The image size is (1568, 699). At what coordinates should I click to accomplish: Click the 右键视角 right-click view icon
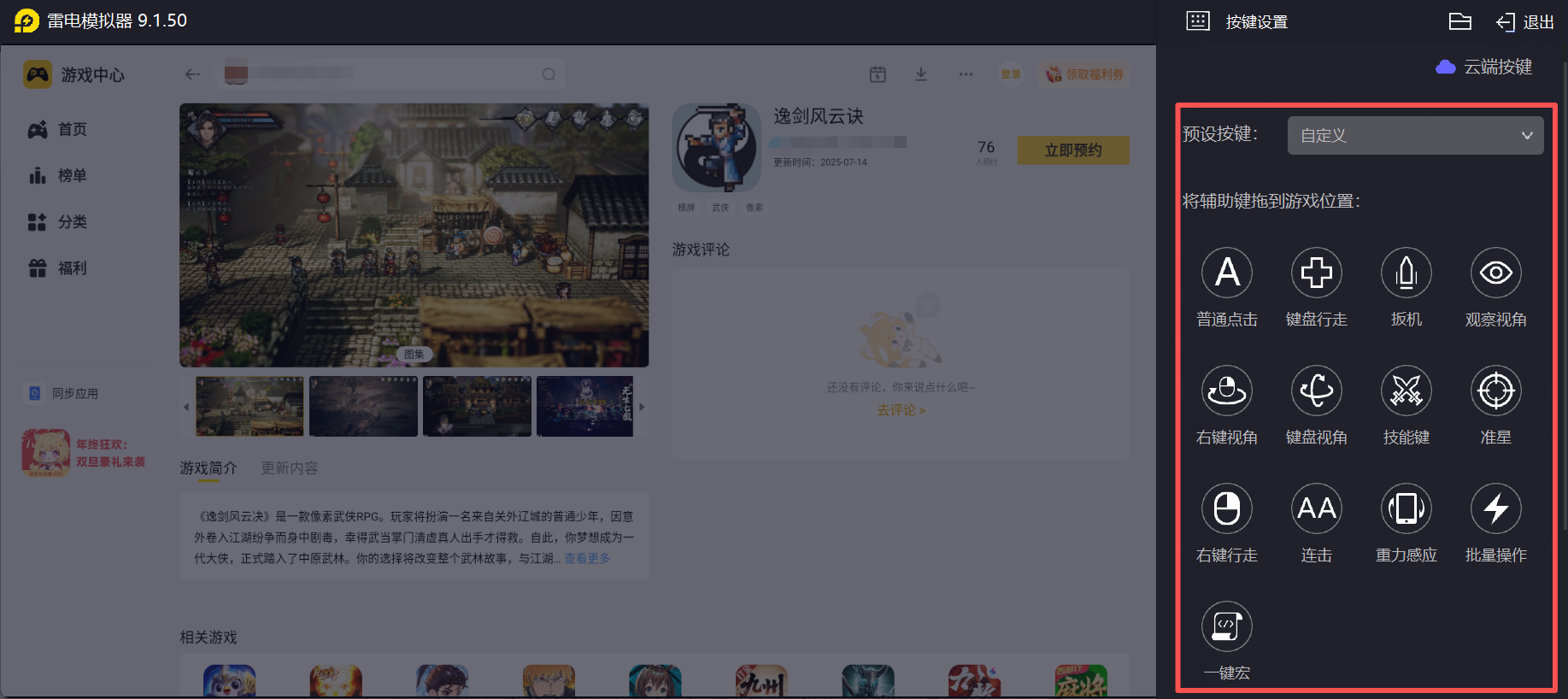[x=1227, y=391]
